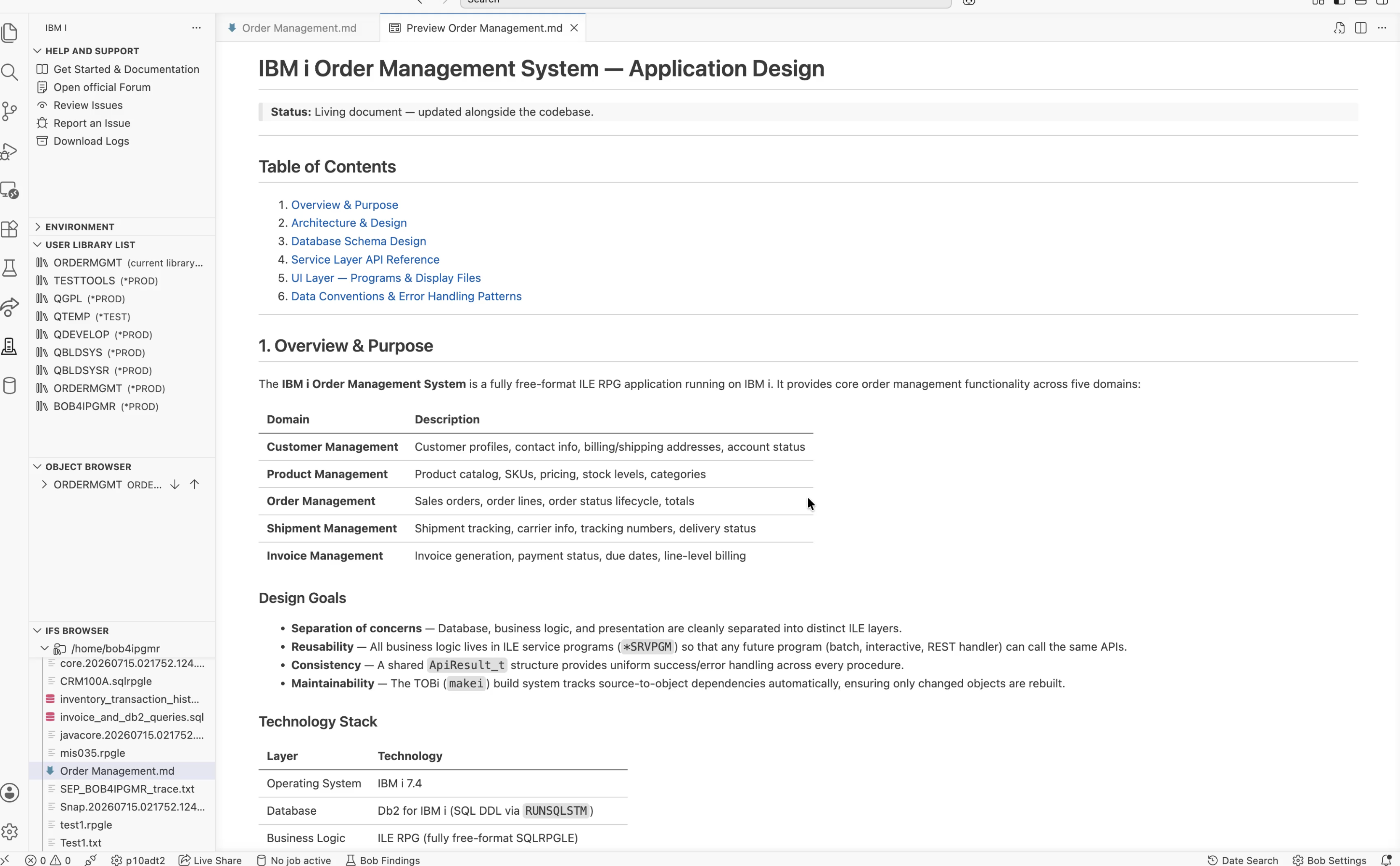Follow the Architecture & Design link
This screenshot has height=866, width=1400.
coord(349,223)
